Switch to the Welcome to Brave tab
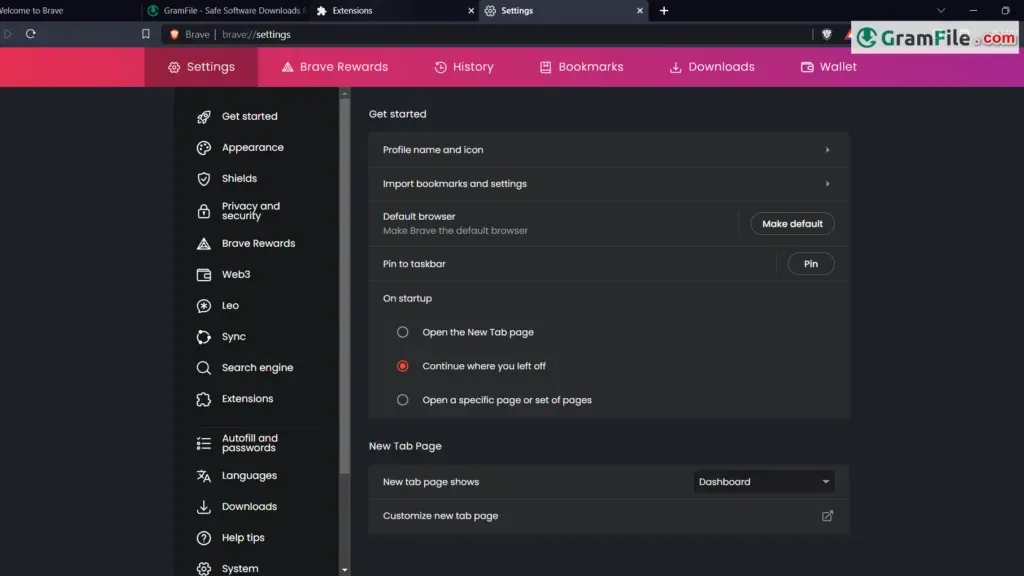 (69, 10)
